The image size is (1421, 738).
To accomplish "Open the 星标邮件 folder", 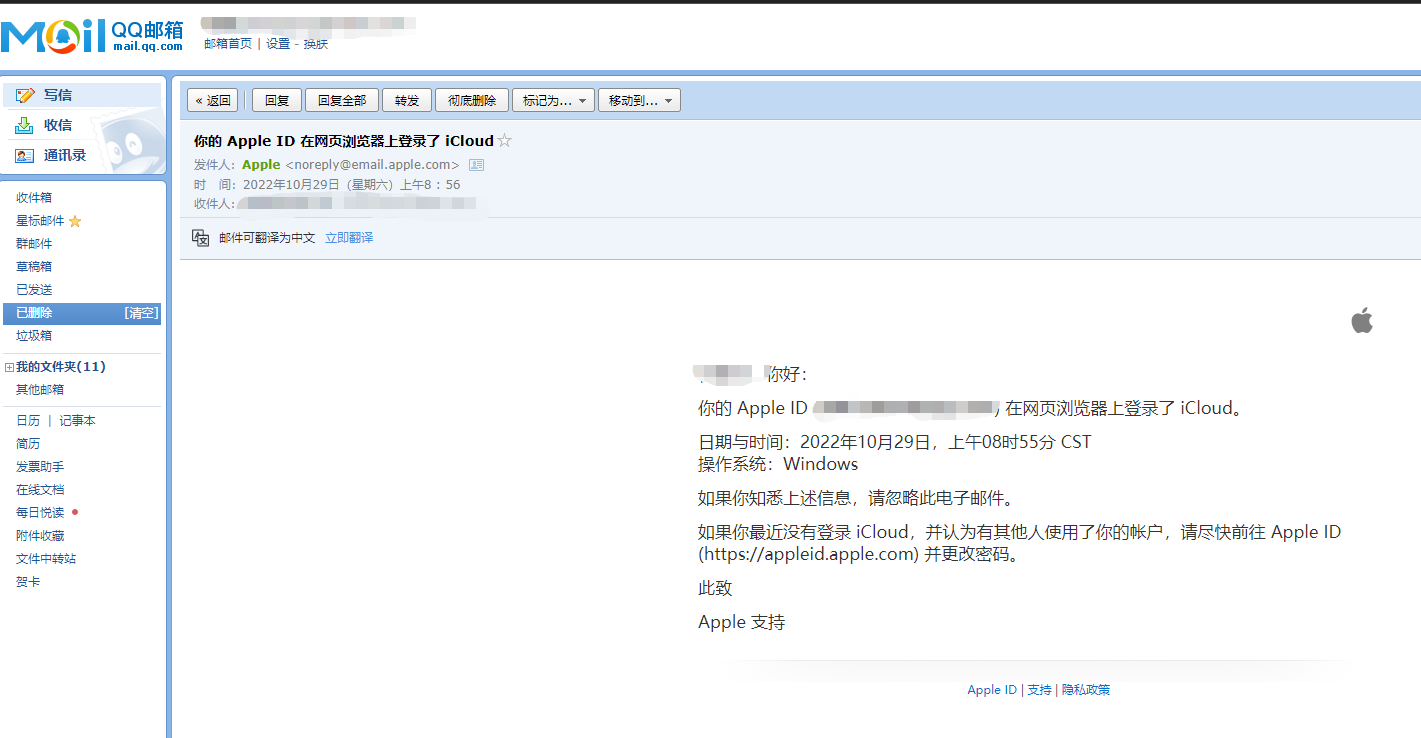I will click(40, 221).
